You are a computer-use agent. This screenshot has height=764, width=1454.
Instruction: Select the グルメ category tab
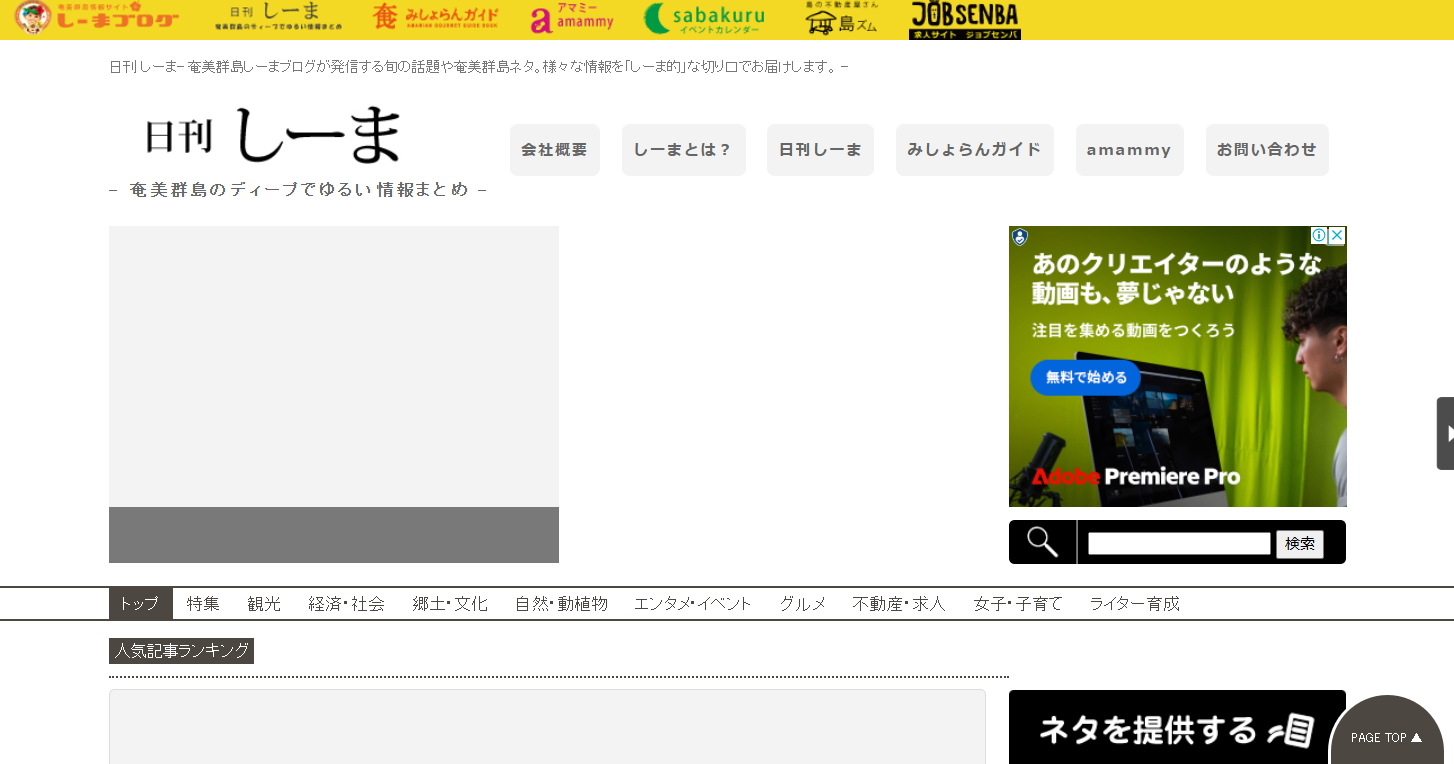[x=803, y=604]
